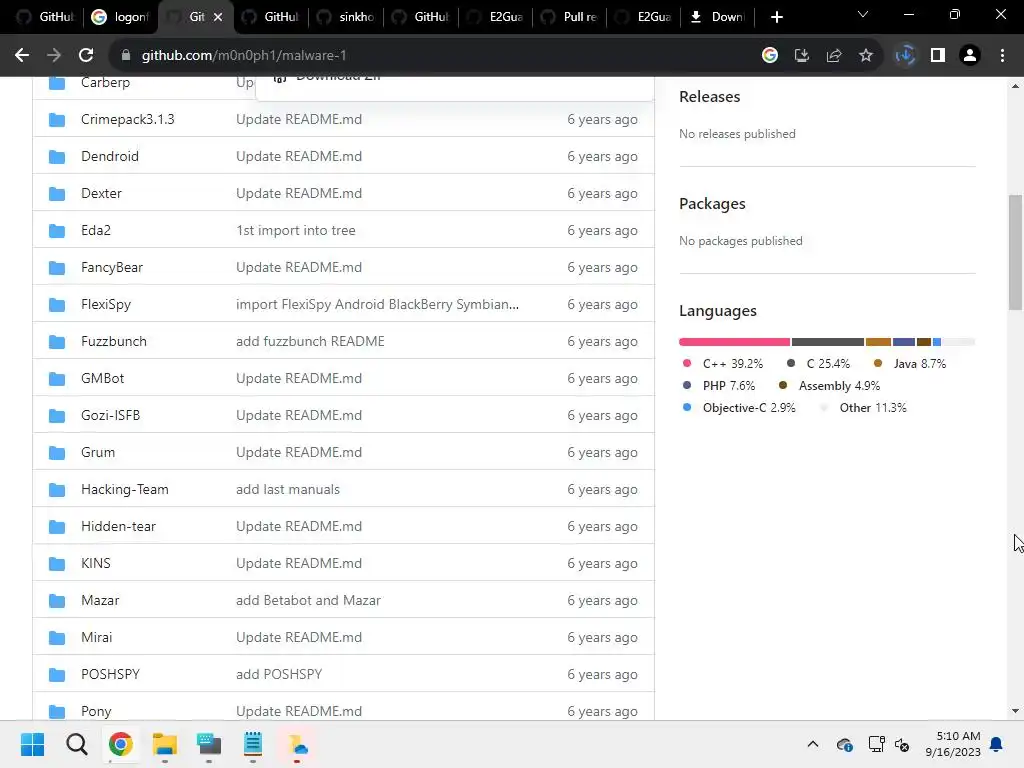Open File Explorer from the taskbar
Screen dimensions: 1024x768
[x=165, y=744]
